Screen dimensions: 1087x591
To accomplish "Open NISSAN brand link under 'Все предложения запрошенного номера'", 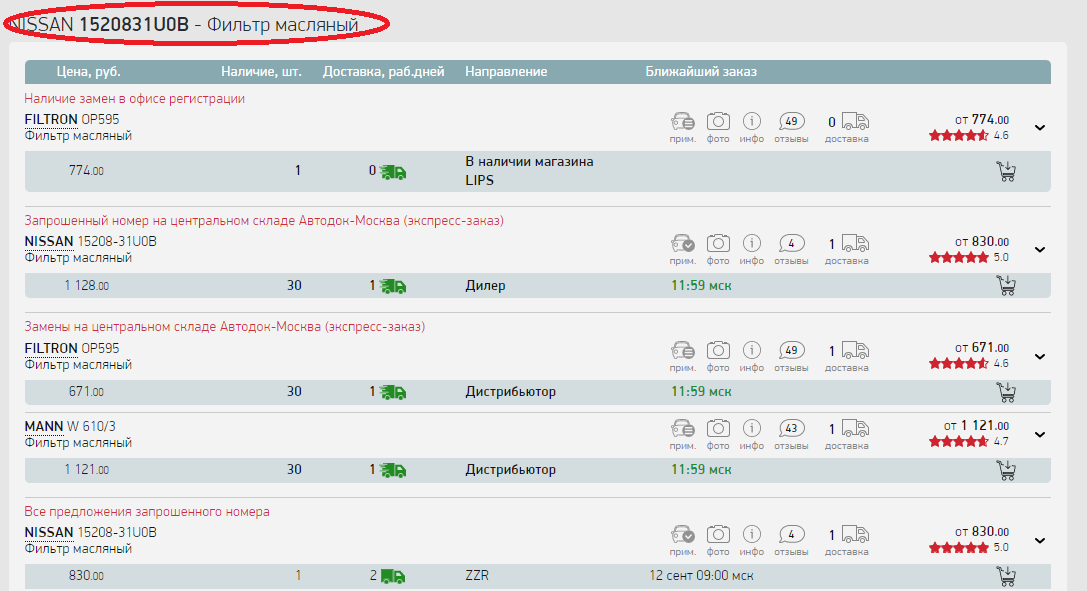I will [49, 532].
